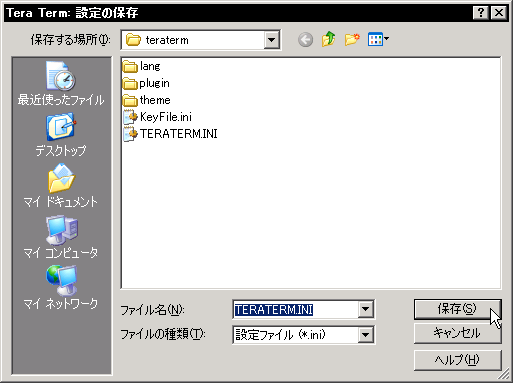Expand the ファイル名 dropdown arrow
Screen dimensions: 513x383
366,310
